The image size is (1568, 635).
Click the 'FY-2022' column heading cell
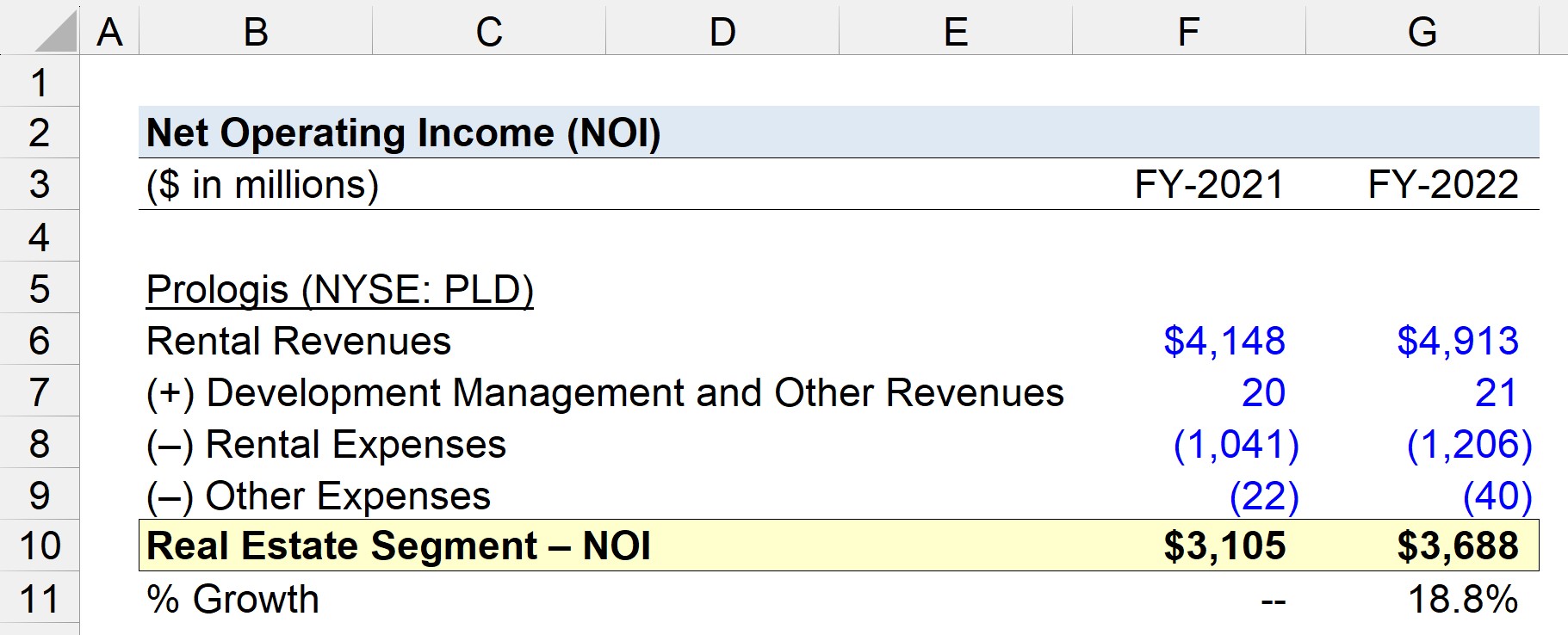[1443, 185]
